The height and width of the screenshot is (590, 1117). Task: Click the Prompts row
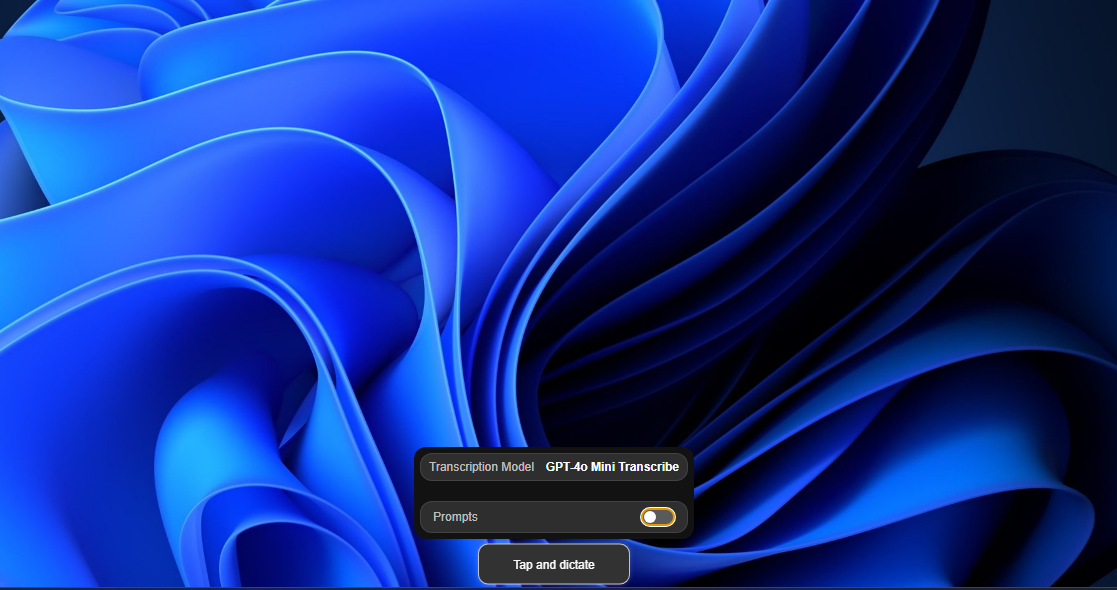click(553, 517)
